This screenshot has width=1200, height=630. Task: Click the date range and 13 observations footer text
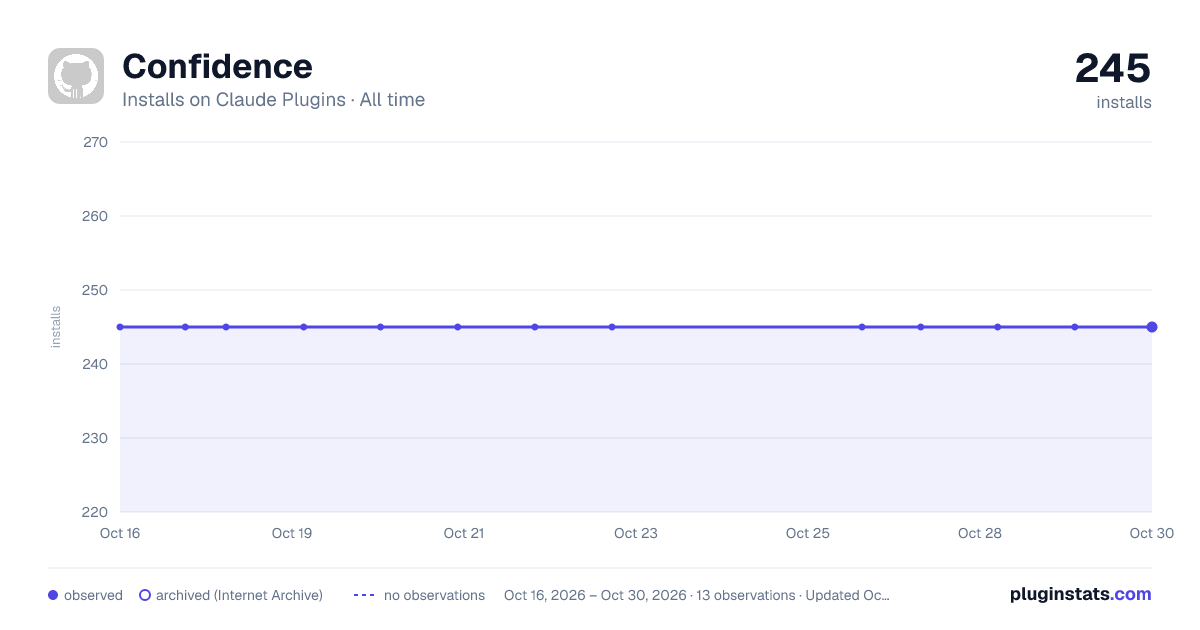pyautogui.click(x=697, y=595)
